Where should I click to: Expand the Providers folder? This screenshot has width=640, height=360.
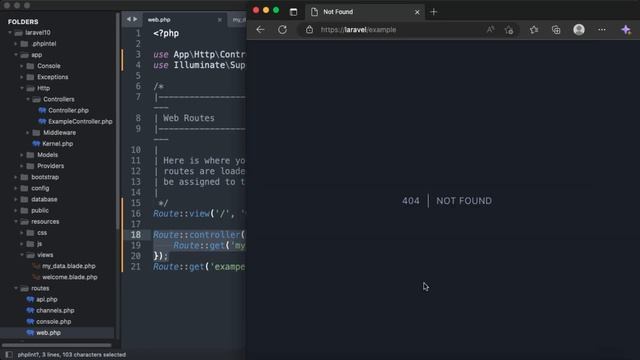click(x=22, y=166)
